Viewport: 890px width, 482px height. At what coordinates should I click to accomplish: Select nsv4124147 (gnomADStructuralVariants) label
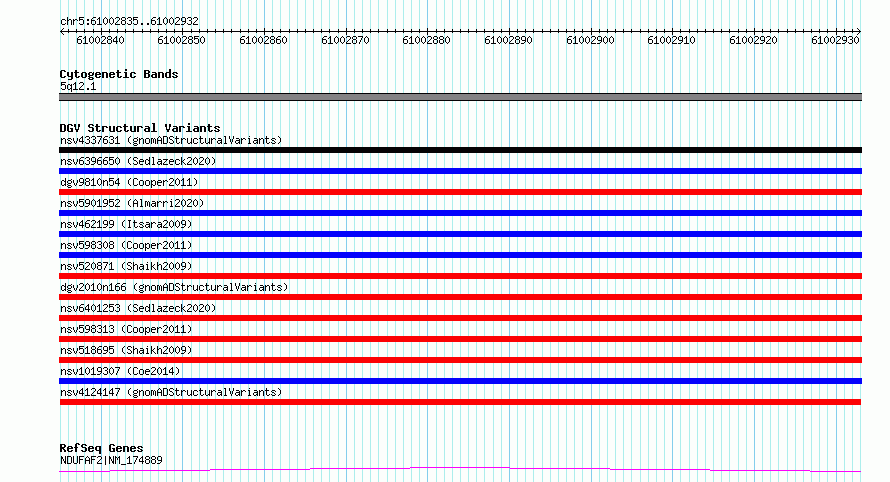[x=171, y=392]
